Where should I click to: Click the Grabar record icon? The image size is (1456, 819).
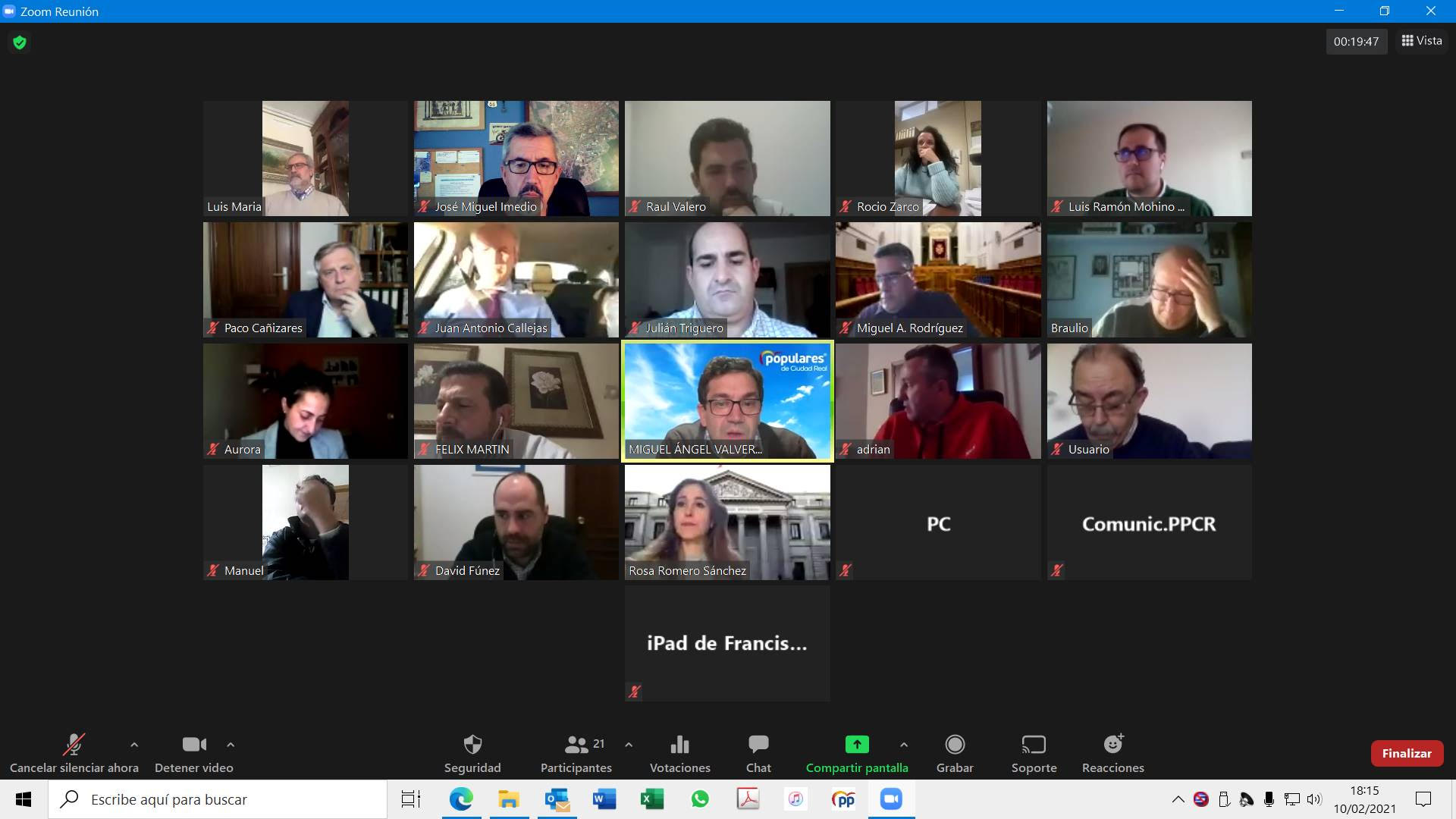click(x=954, y=745)
